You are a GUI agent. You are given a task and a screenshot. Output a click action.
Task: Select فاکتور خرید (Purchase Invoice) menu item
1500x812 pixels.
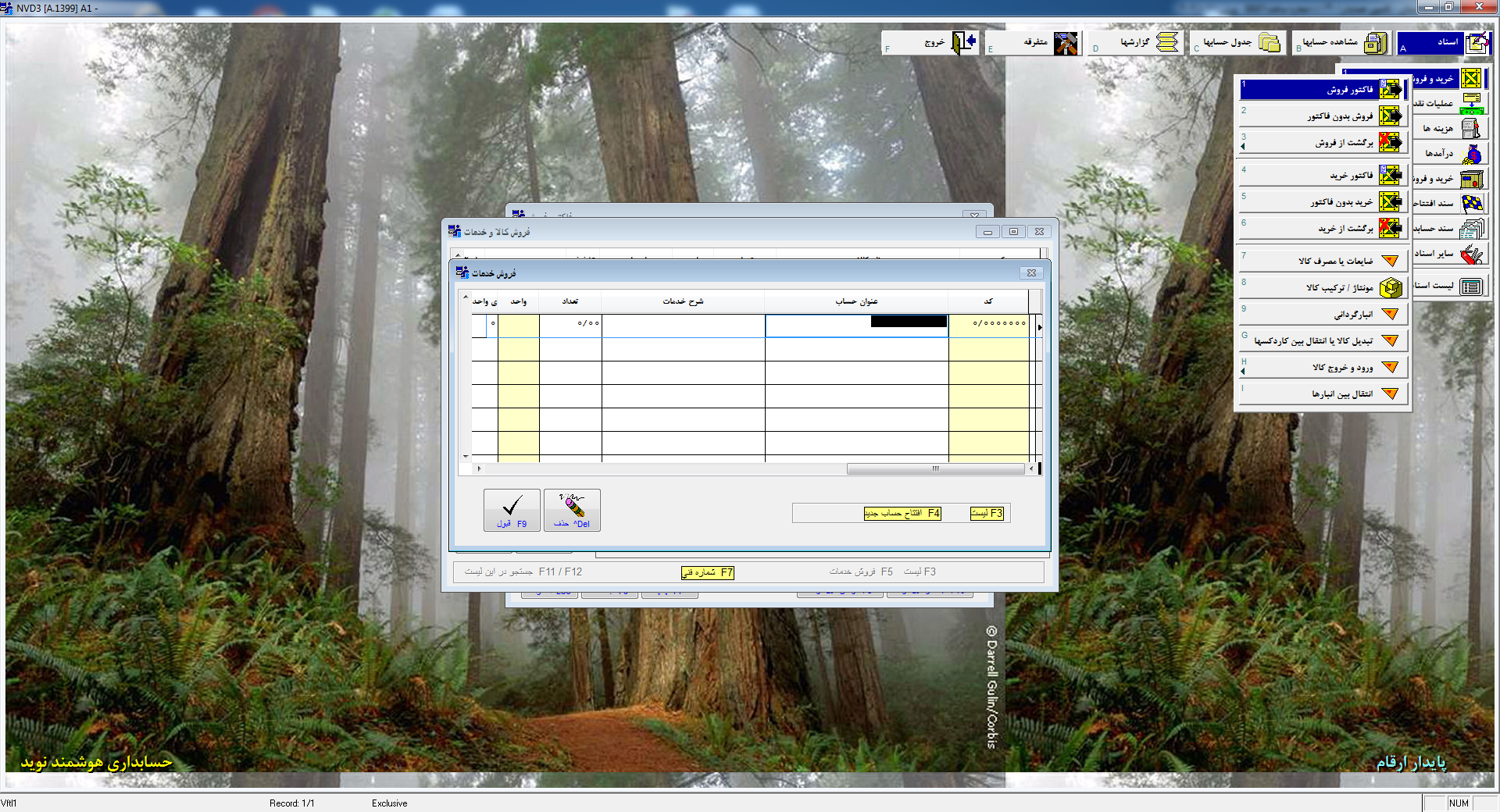(x=1323, y=176)
